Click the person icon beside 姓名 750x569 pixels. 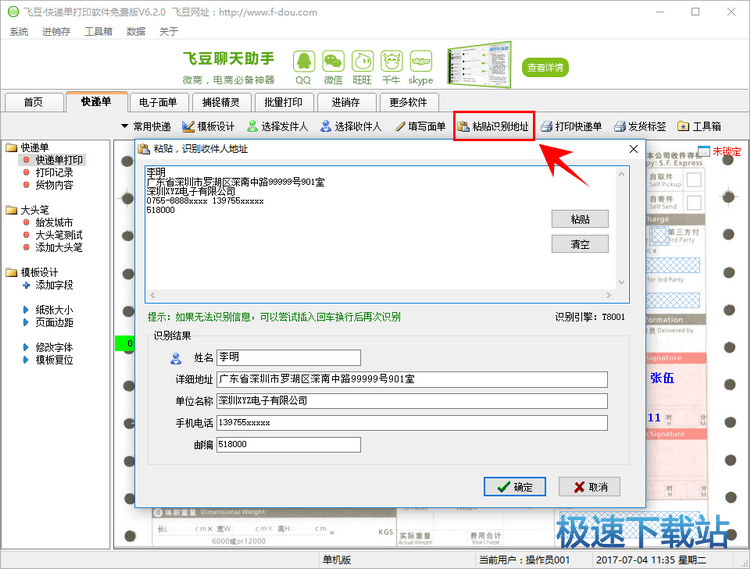[176, 358]
